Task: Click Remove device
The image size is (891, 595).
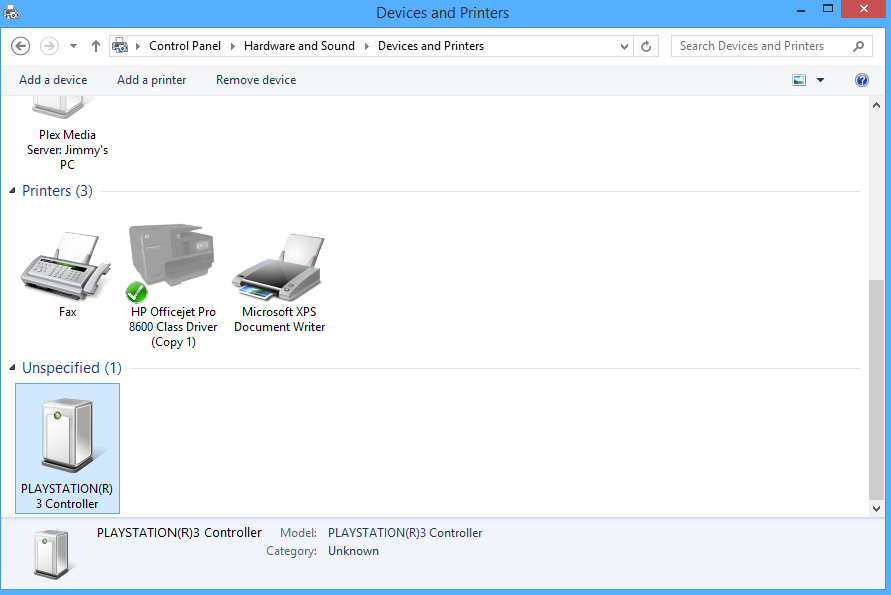Action: (x=255, y=79)
